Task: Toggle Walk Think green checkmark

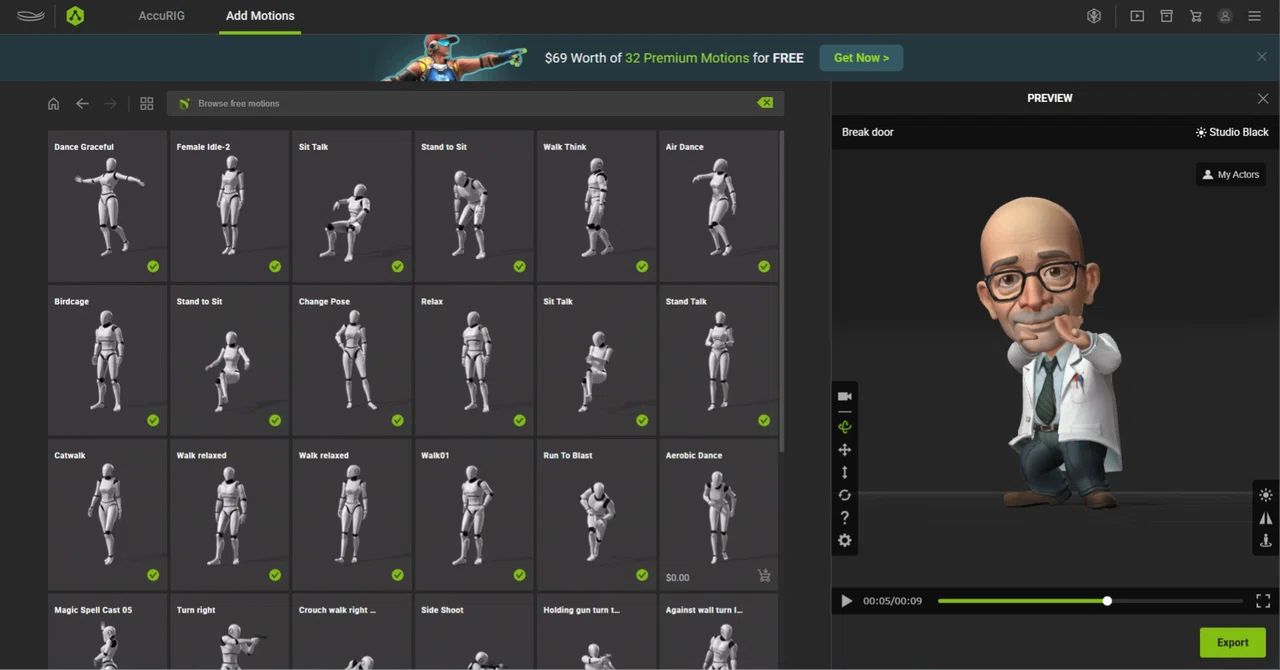Action: [642, 266]
